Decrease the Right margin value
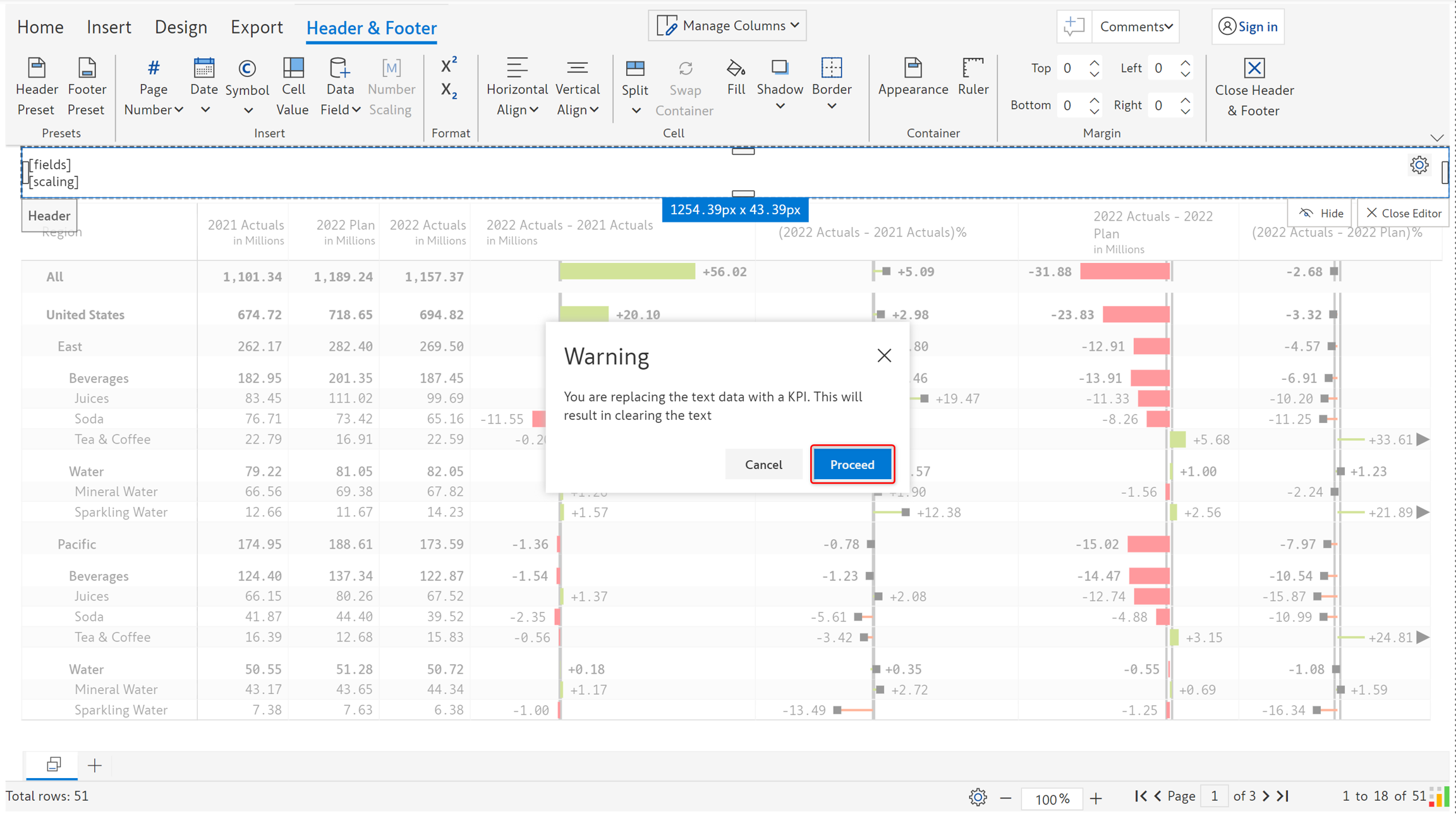The image size is (1456, 816). (1186, 111)
